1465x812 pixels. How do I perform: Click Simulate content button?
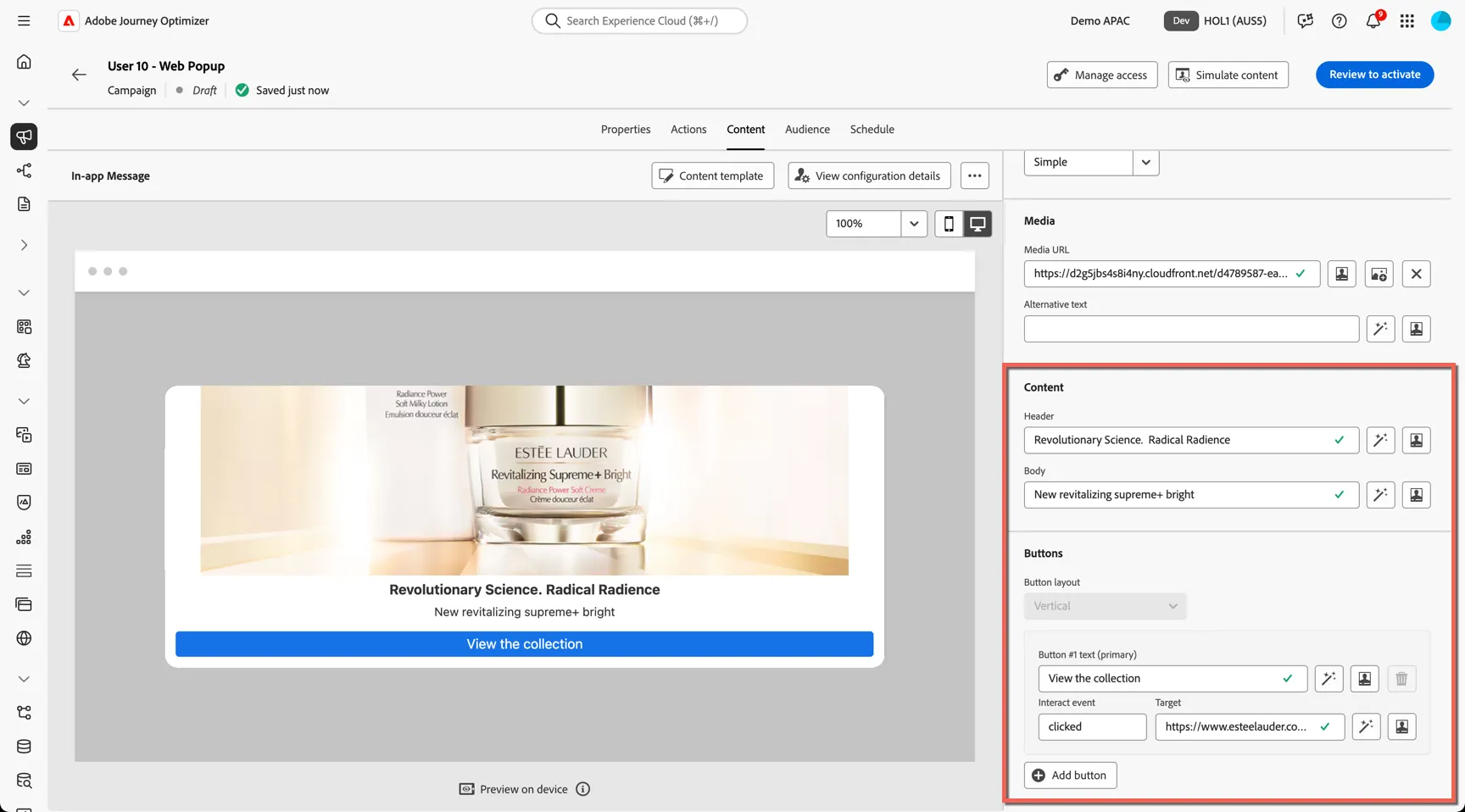[x=1228, y=75]
